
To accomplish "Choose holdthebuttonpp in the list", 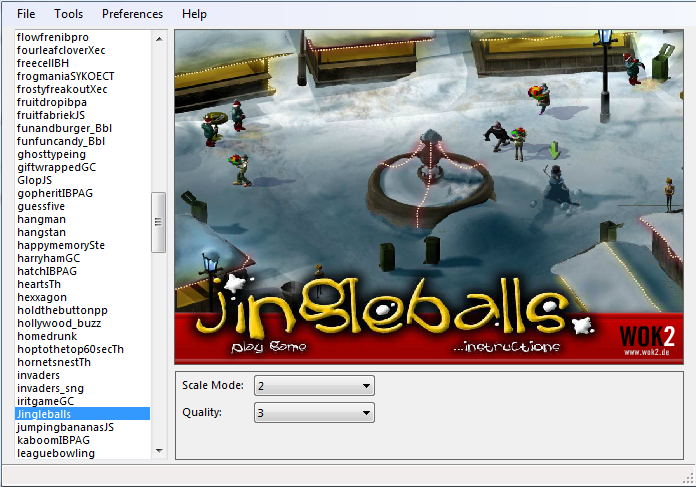I will coord(82,310).
